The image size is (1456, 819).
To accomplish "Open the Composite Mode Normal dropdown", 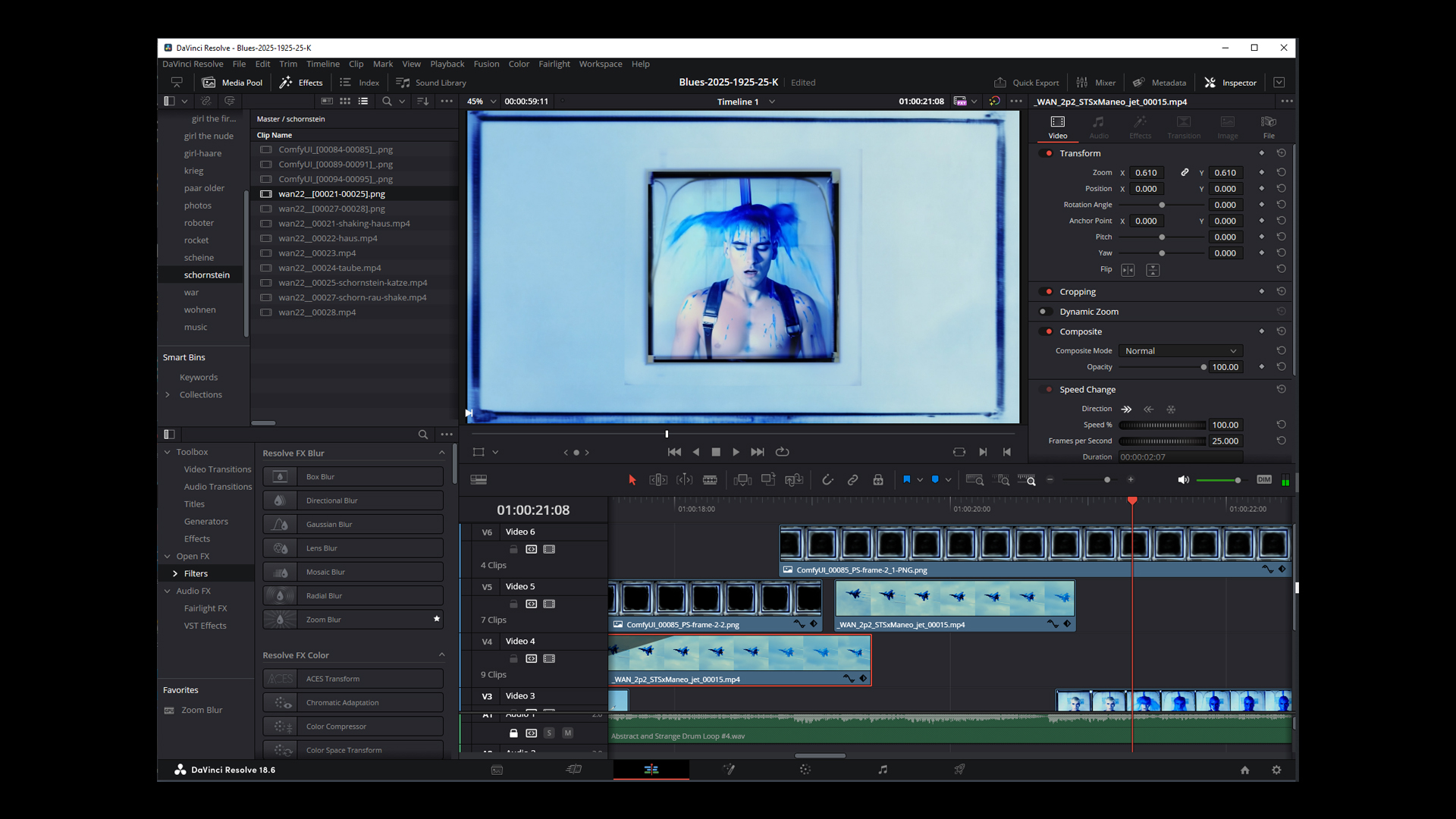I will pyautogui.click(x=1180, y=351).
